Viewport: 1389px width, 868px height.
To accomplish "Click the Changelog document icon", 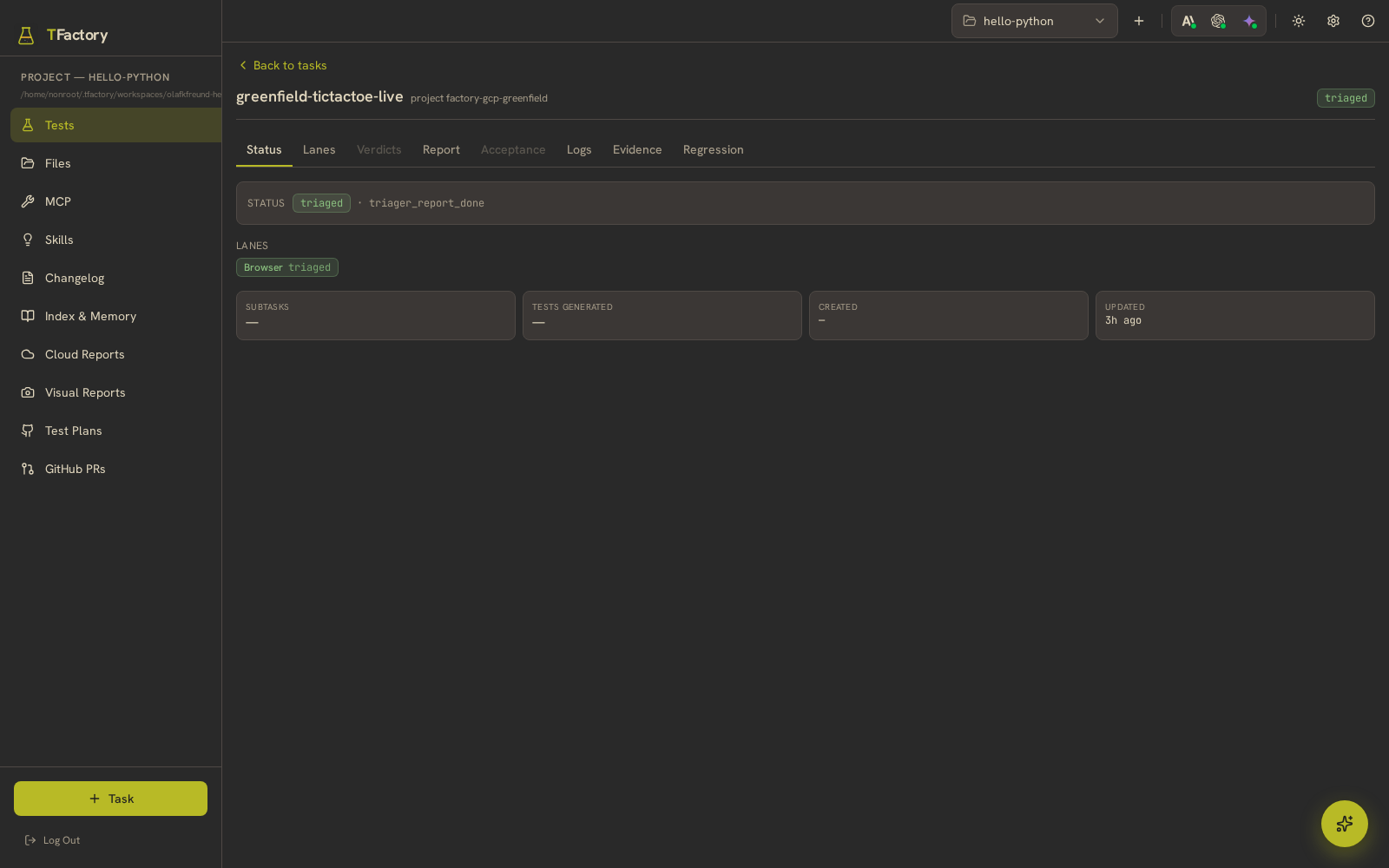I will (x=28, y=278).
